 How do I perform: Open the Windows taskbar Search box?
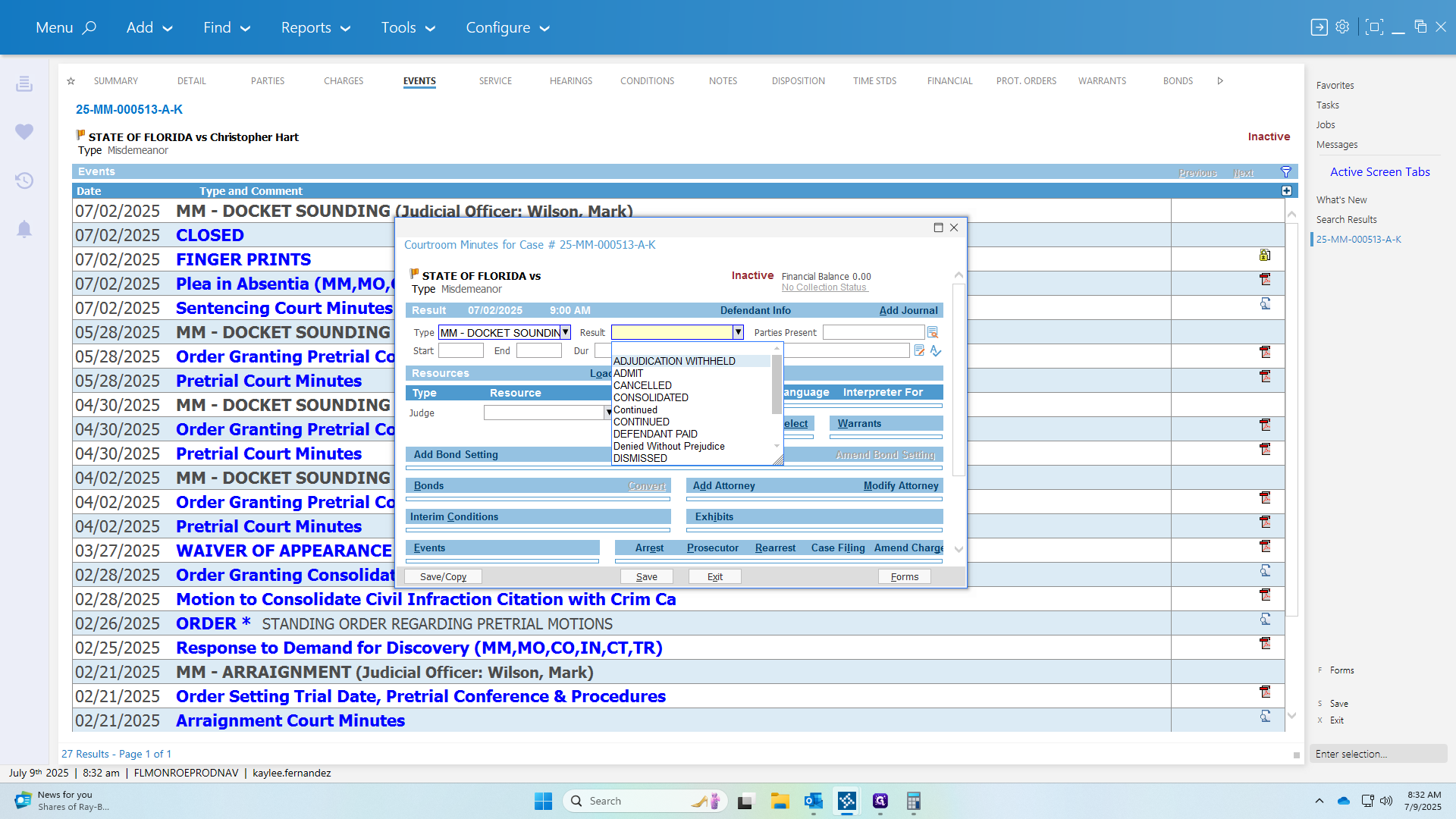(645, 801)
